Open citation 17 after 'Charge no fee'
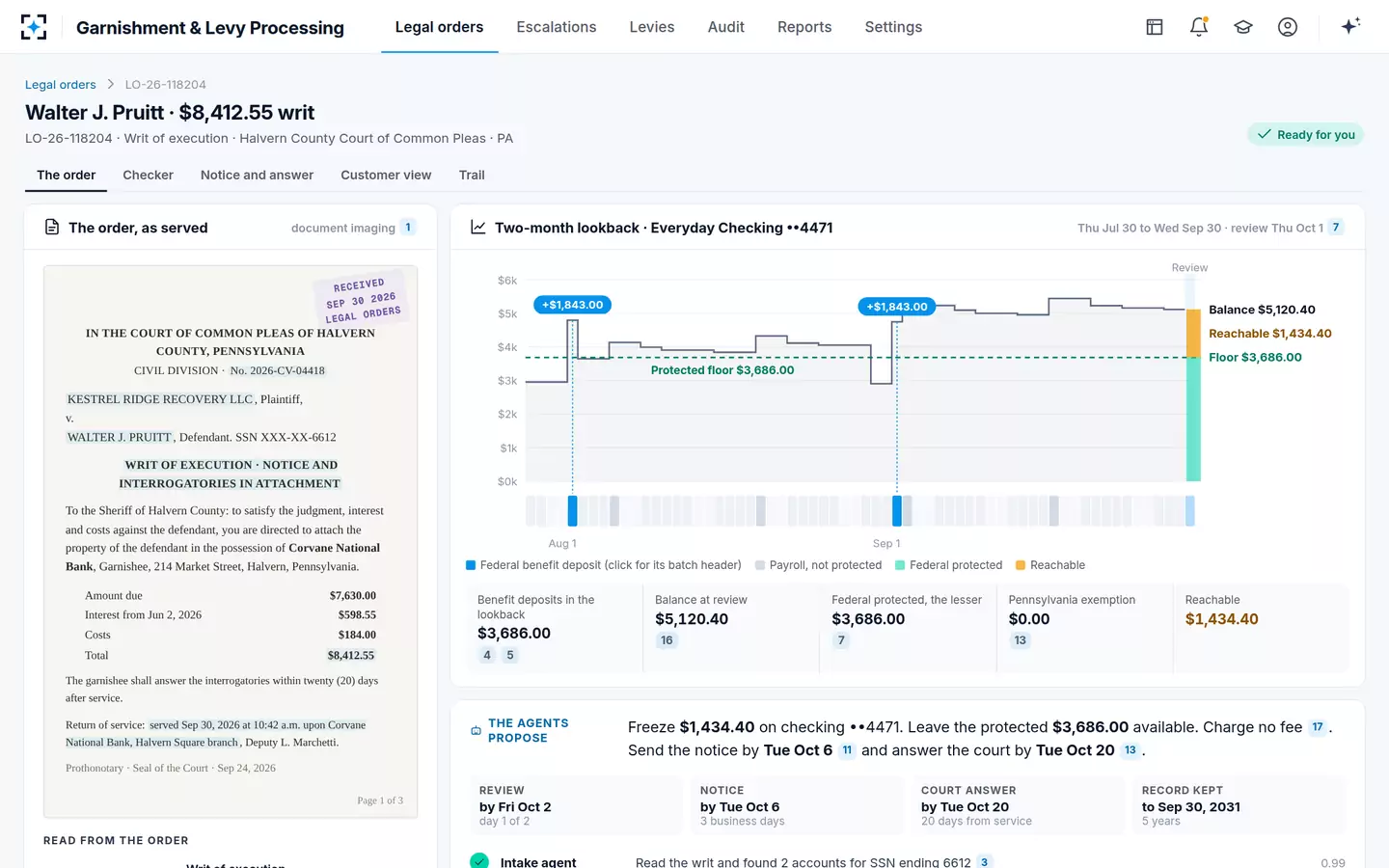This screenshot has width=1389, height=868. pyautogui.click(x=1318, y=727)
